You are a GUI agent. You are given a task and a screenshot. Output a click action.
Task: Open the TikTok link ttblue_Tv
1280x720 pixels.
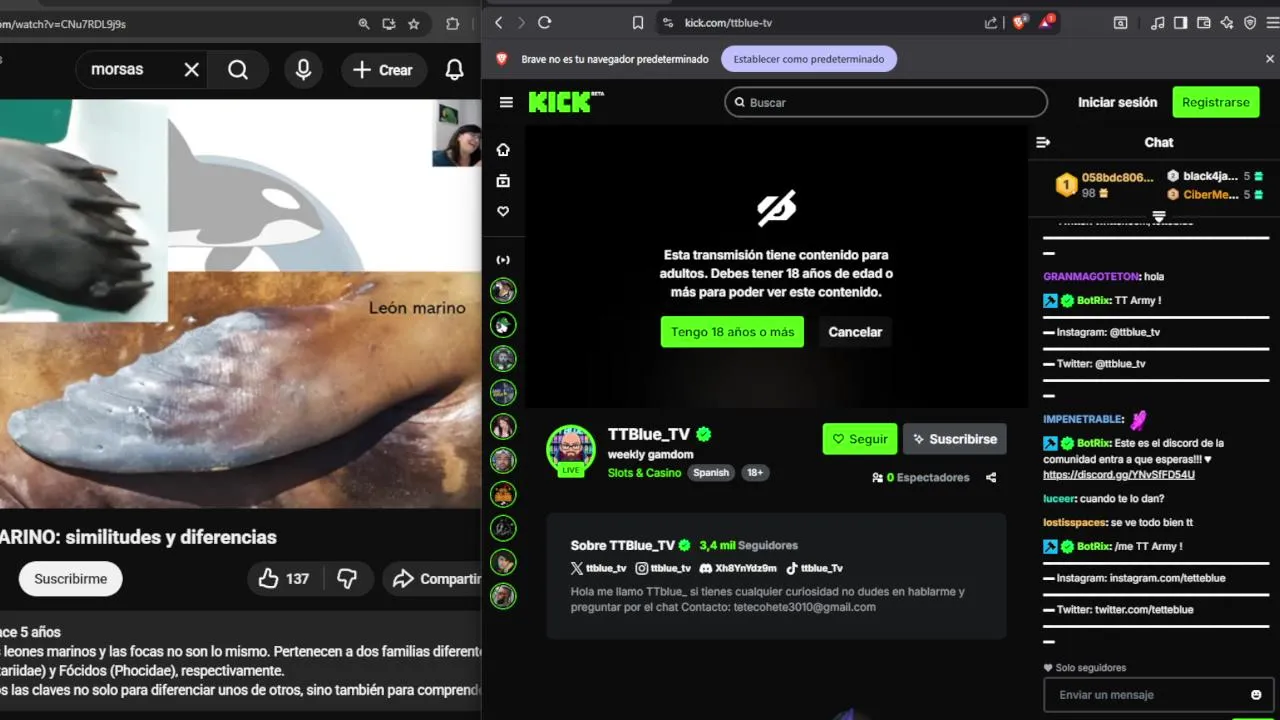[814, 568]
